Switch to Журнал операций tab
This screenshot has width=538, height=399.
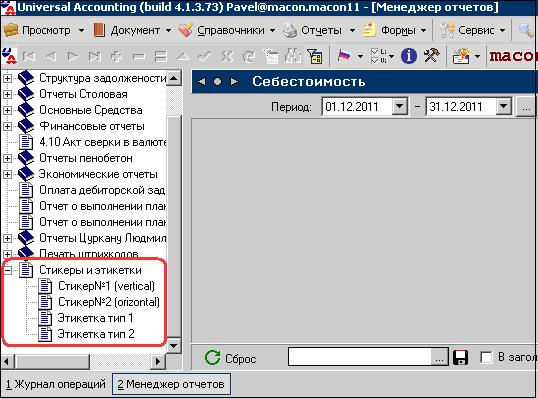tap(56, 384)
